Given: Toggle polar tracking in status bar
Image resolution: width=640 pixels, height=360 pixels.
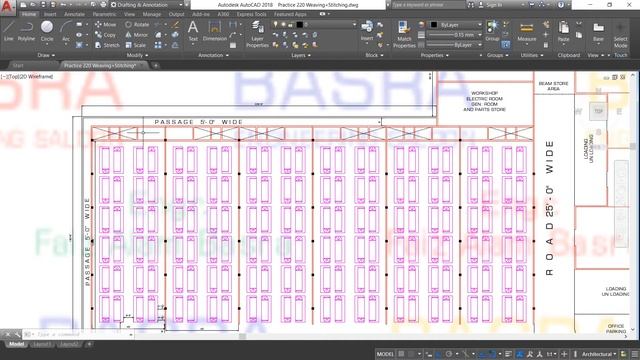Looking at the screenshot, I should click(x=449, y=354).
